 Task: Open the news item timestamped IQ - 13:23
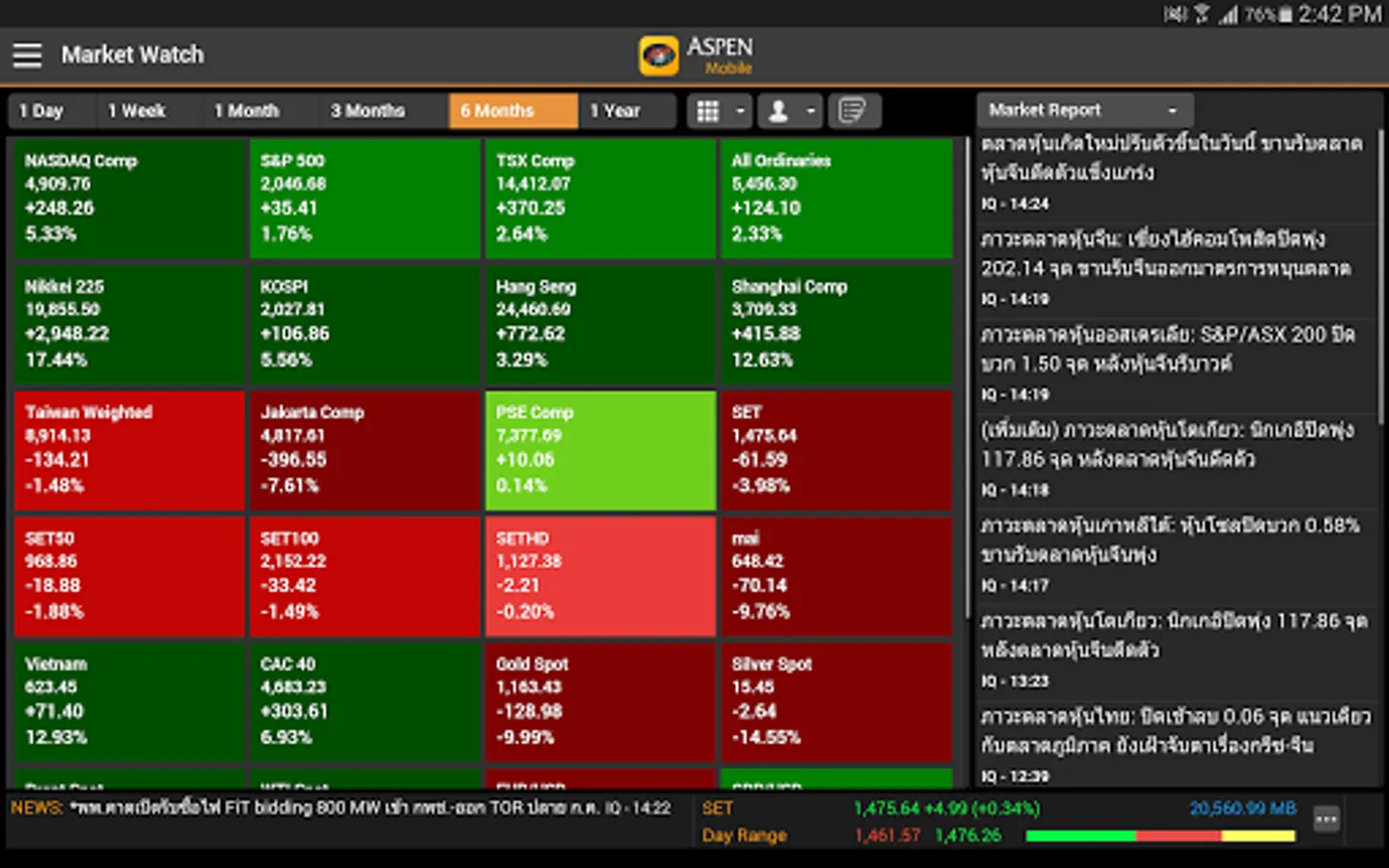click(1177, 651)
